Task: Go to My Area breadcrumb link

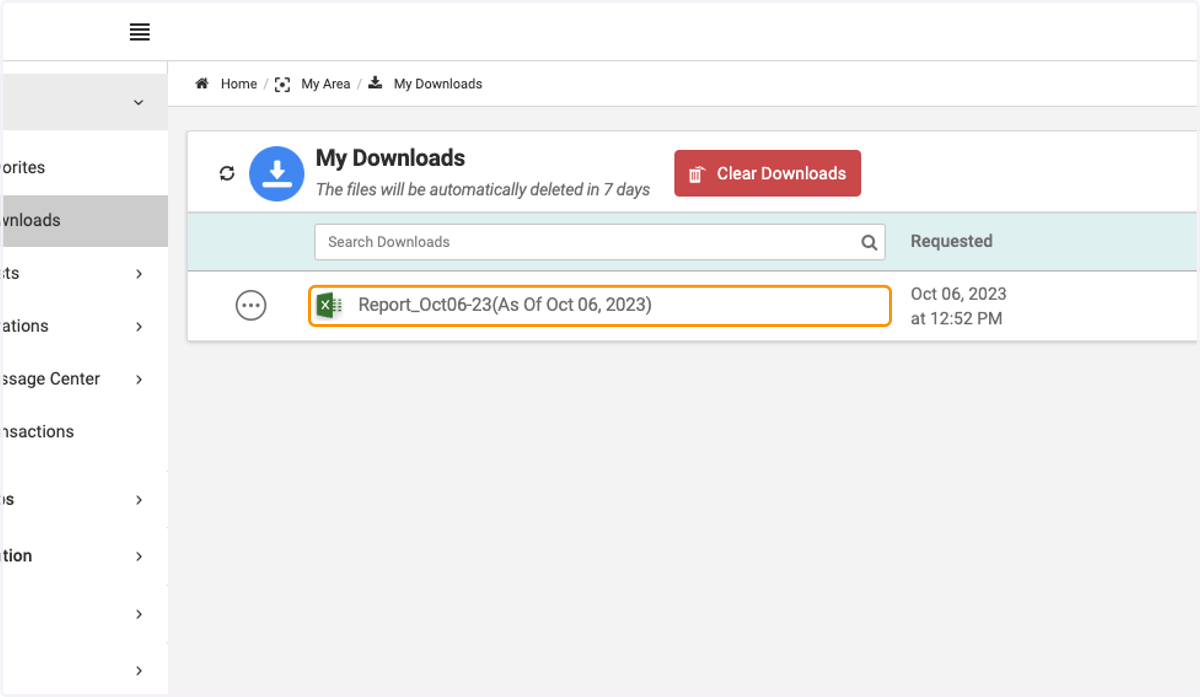Action: pos(326,84)
